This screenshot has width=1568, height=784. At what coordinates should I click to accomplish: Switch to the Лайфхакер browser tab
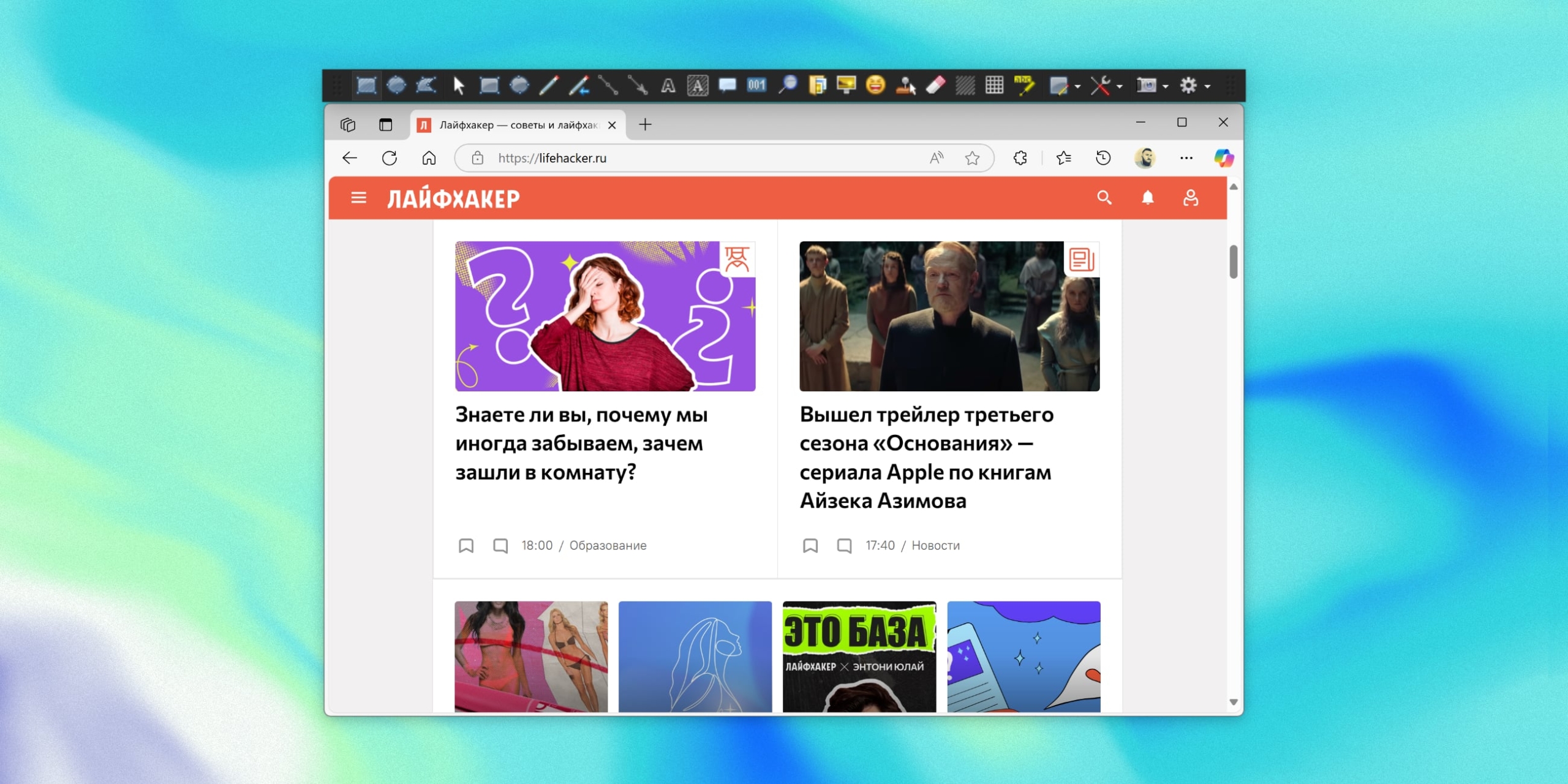click(x=518, y=125)
